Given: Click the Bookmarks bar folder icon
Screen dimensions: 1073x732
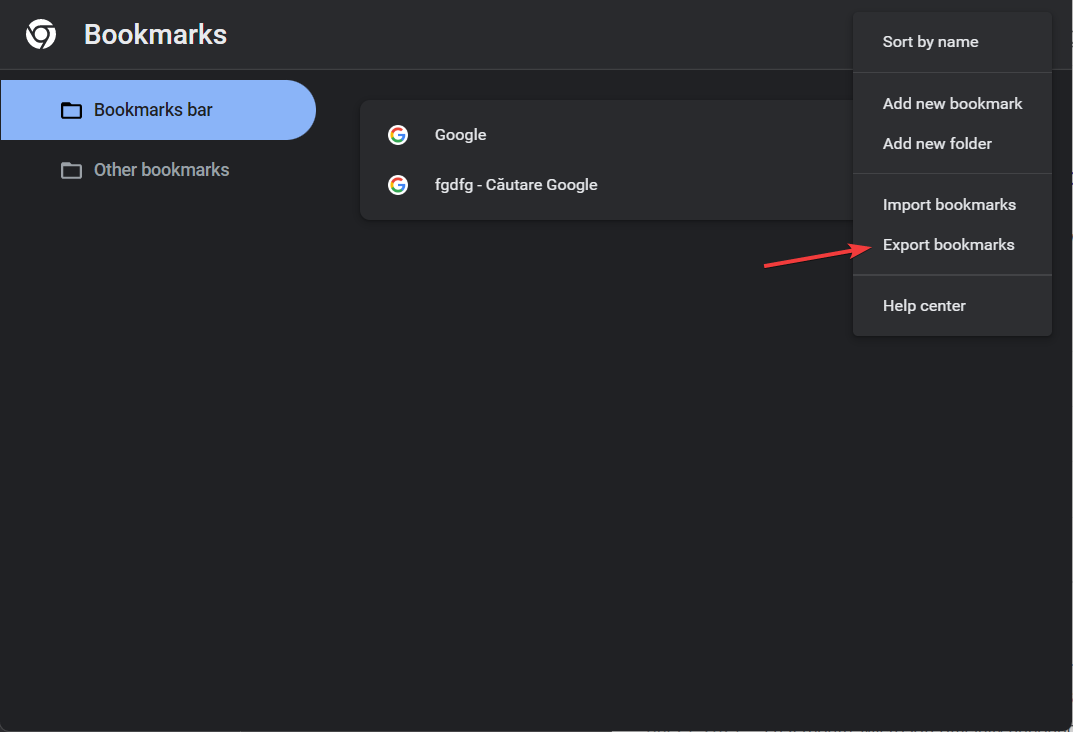Looking at the screenshot, I should [x=71, y=110].
